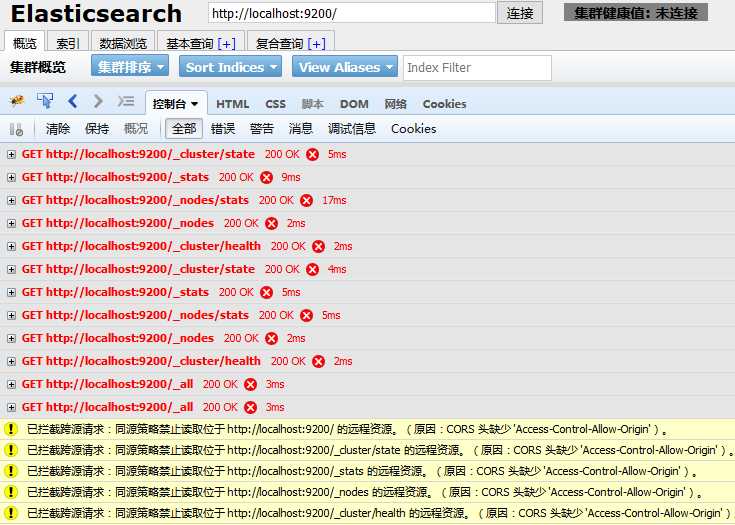Open the CSS panel tab

[x=276, y=104]
